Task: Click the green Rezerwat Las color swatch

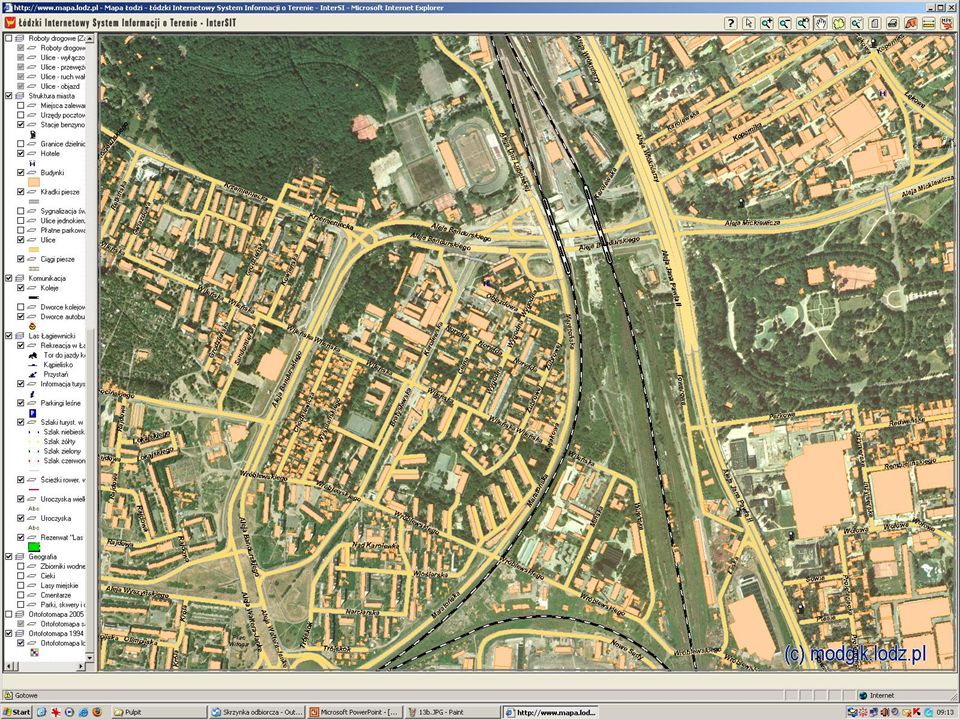Action: (x=34, y=547)
